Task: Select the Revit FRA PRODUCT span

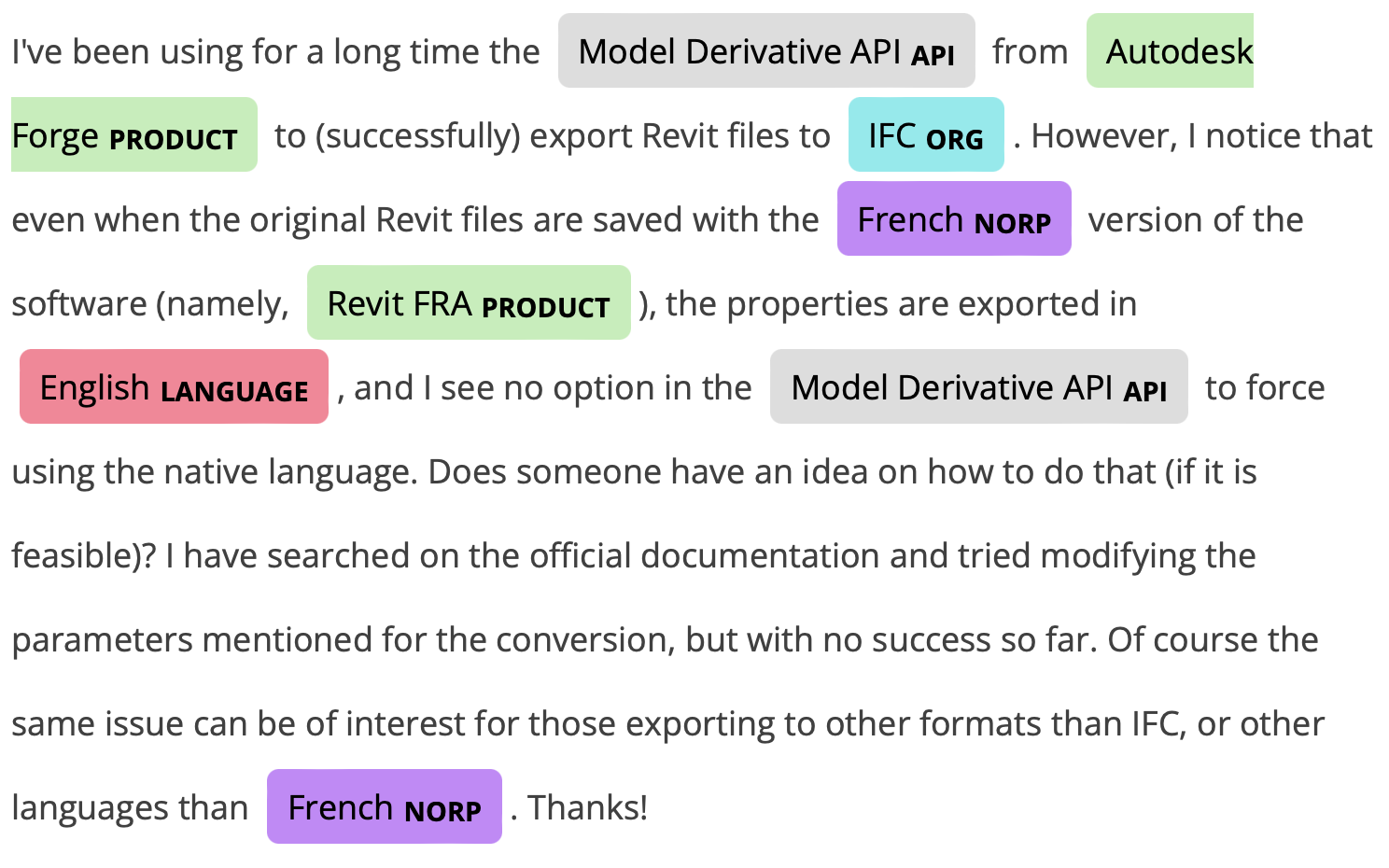Action: tap(468, 303)
